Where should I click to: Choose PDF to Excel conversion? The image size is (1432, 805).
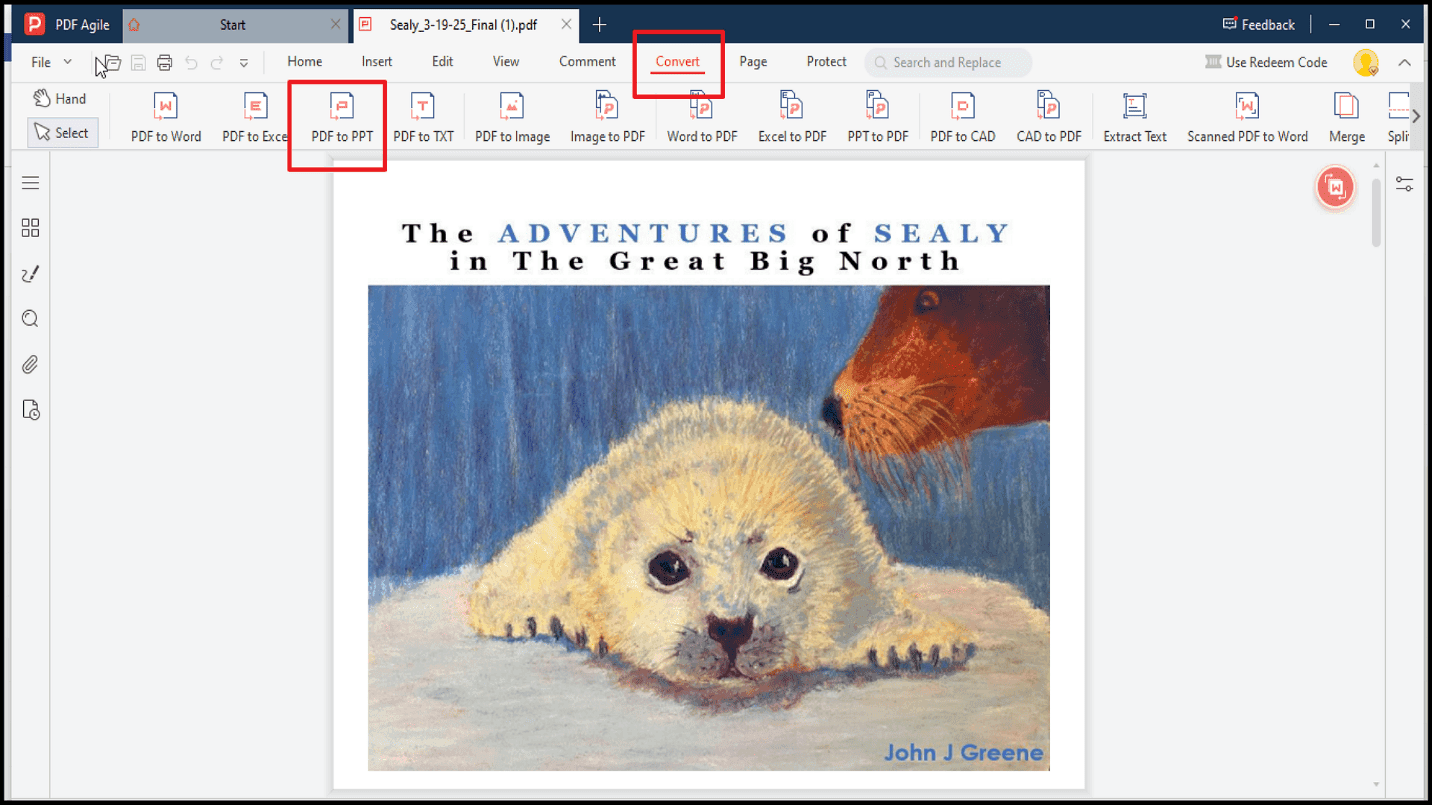pyautogui.click(x=255, y=117)
